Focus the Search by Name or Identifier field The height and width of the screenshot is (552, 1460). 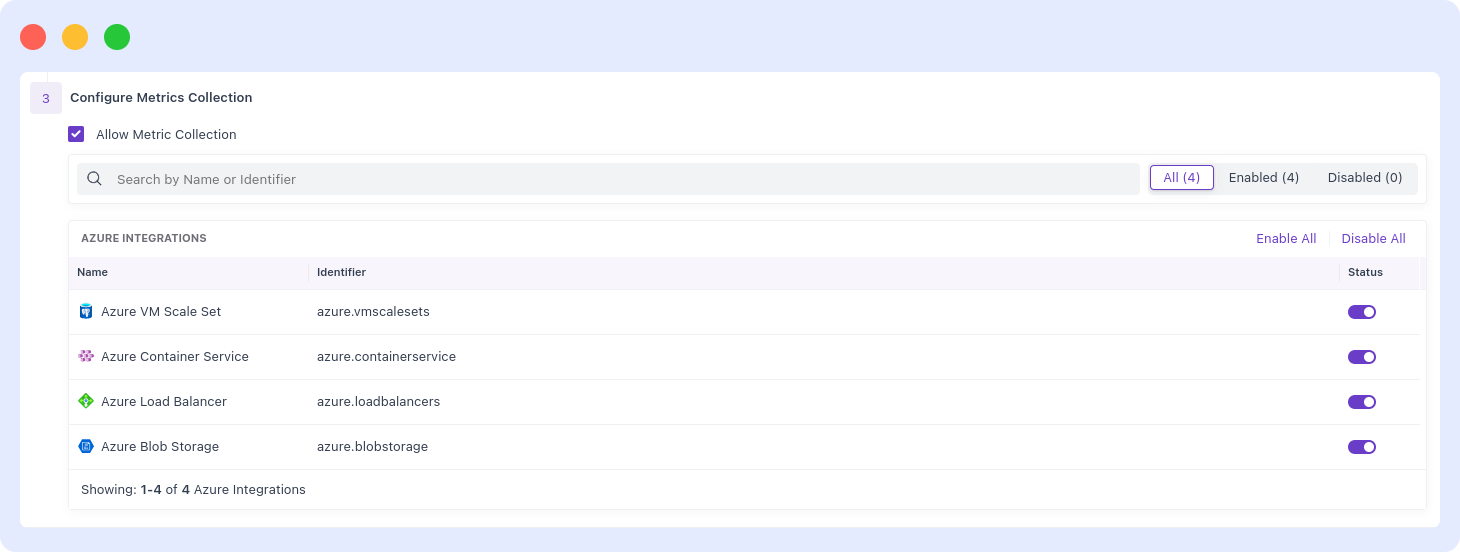coord(620,179)
